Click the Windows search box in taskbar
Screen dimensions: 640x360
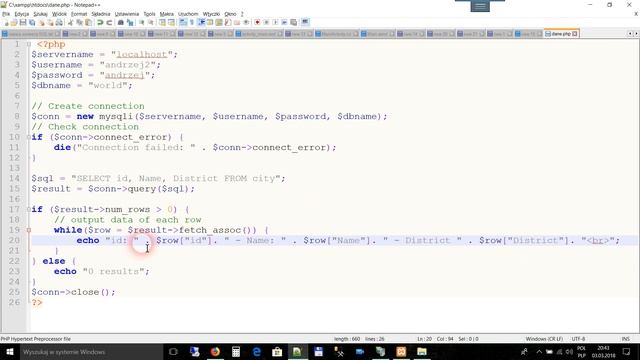[91, 352]
